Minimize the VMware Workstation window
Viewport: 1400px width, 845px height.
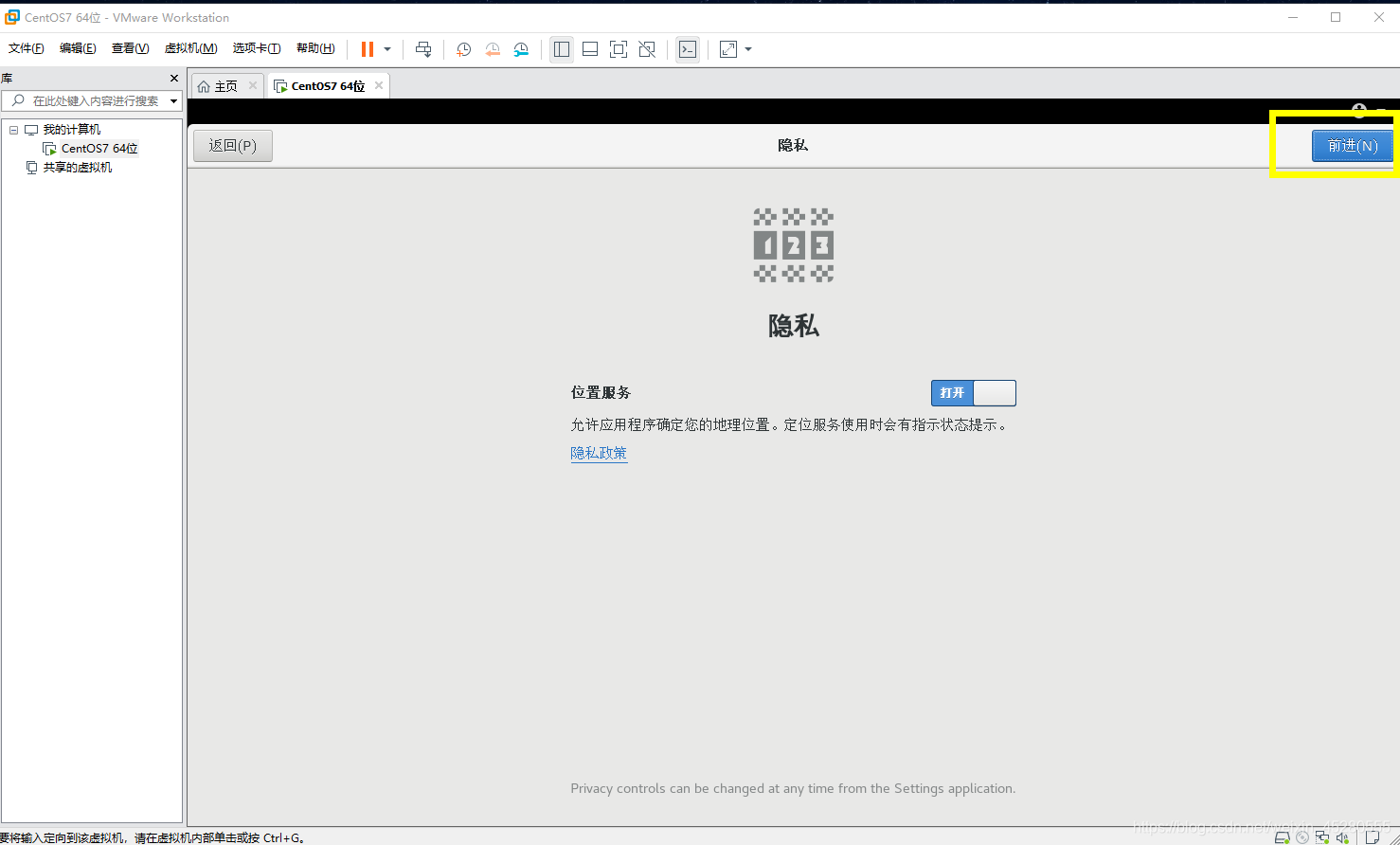point(1292,17)
